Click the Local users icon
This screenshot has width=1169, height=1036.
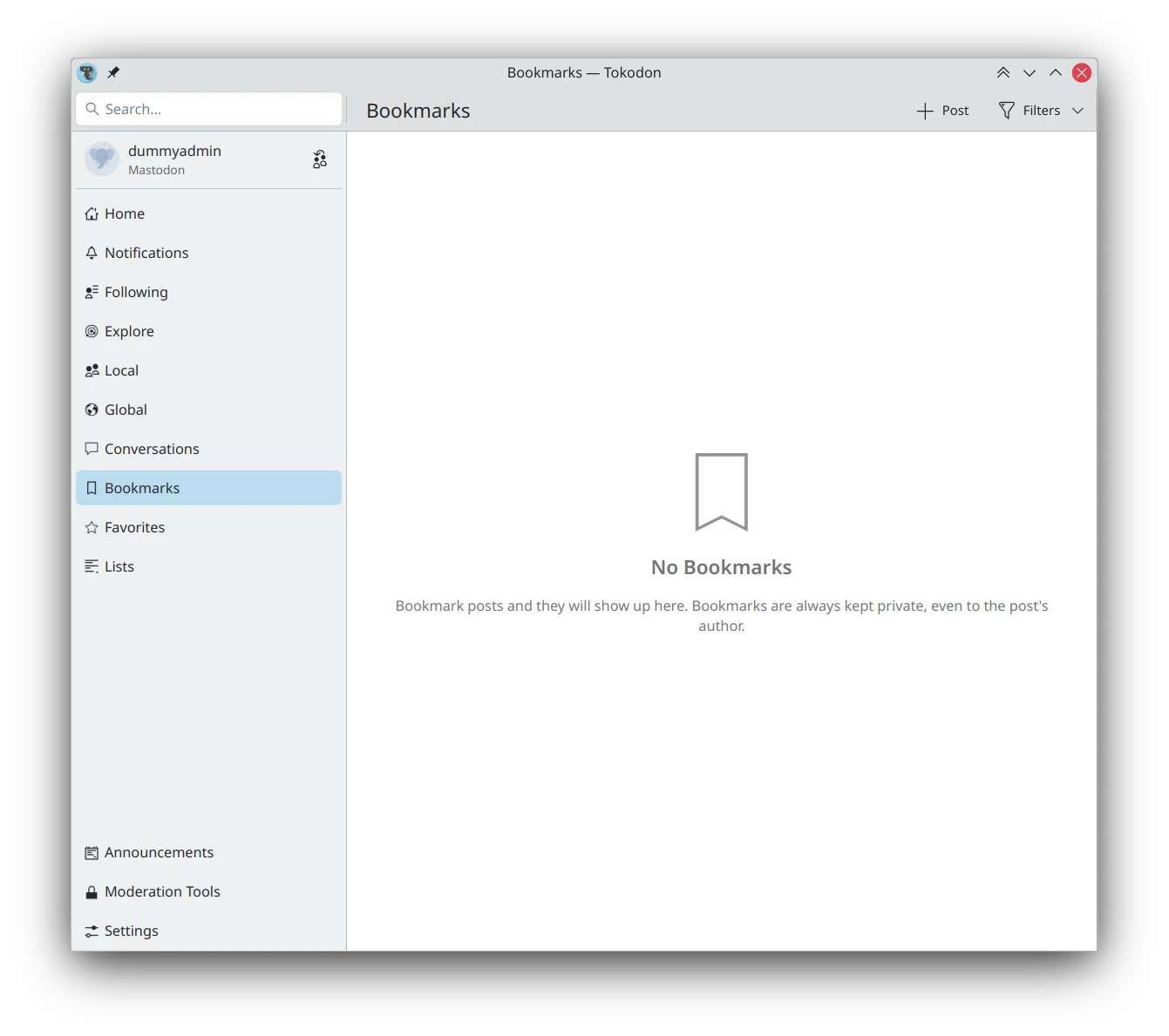[x=92, y=371]
